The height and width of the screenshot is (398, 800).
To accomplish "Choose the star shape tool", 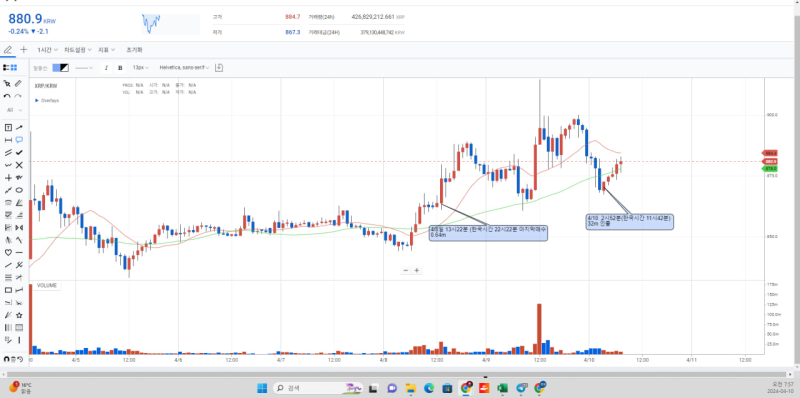I will 19,315.
